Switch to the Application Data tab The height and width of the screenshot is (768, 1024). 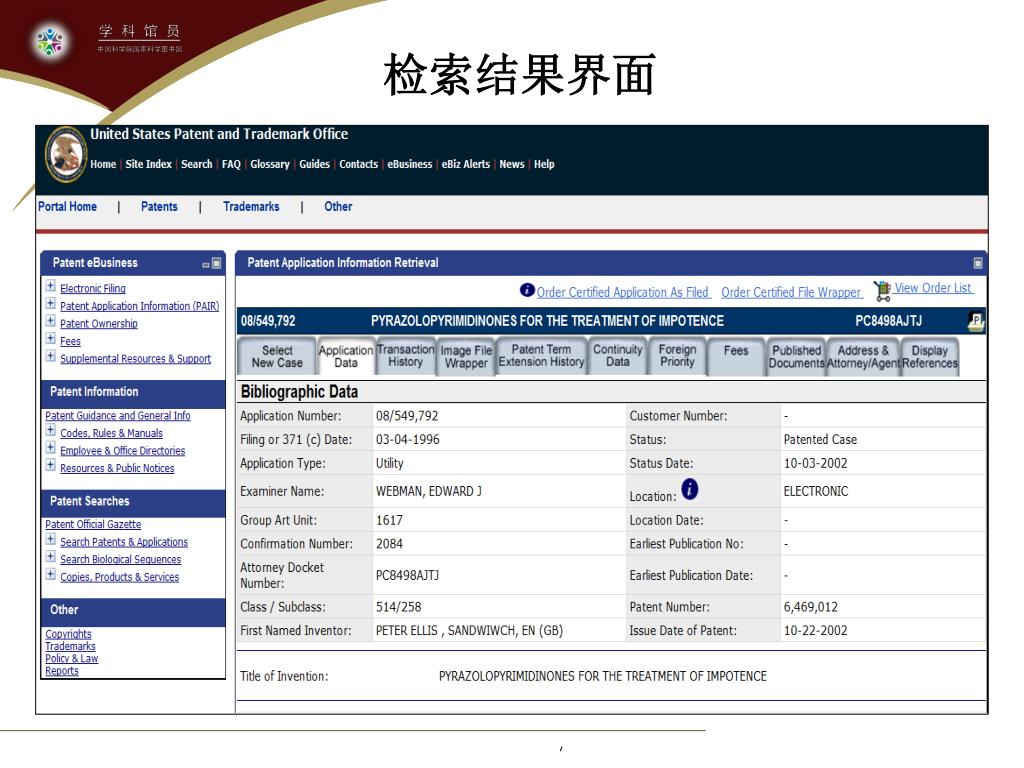pos(345,357)
